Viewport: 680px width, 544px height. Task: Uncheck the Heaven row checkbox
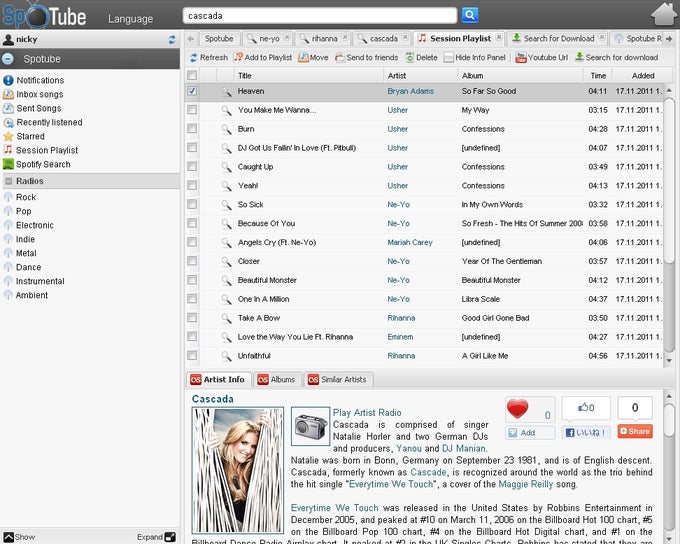click(192, 91)
